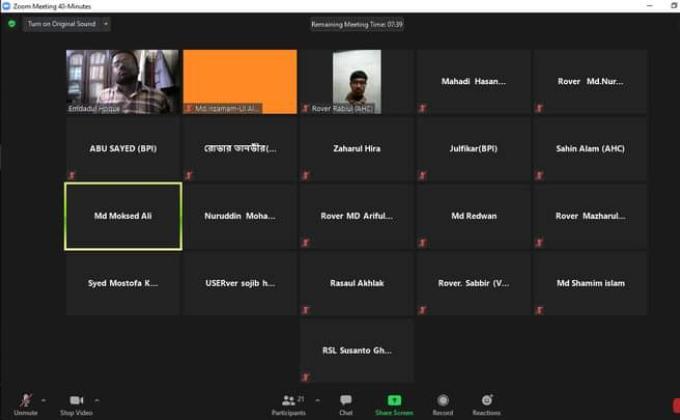
Task: Click muted mic icon on Rover Rabiul tile
Action: pos(306,108)
